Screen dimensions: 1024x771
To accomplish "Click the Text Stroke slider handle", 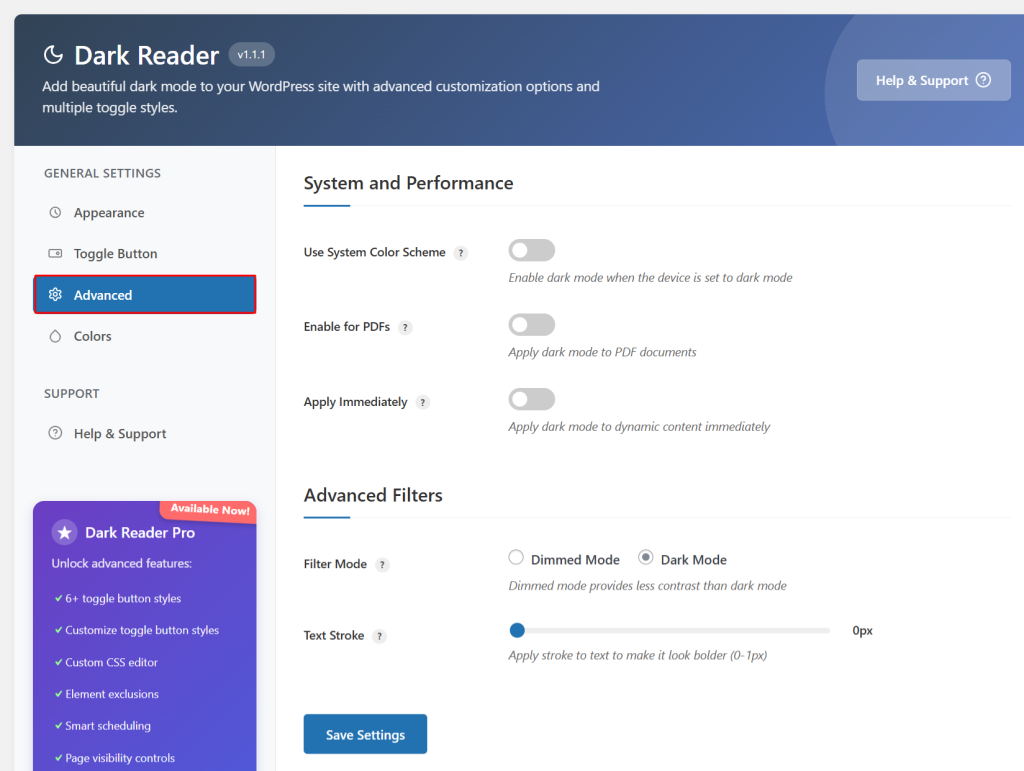I will 517,630.
